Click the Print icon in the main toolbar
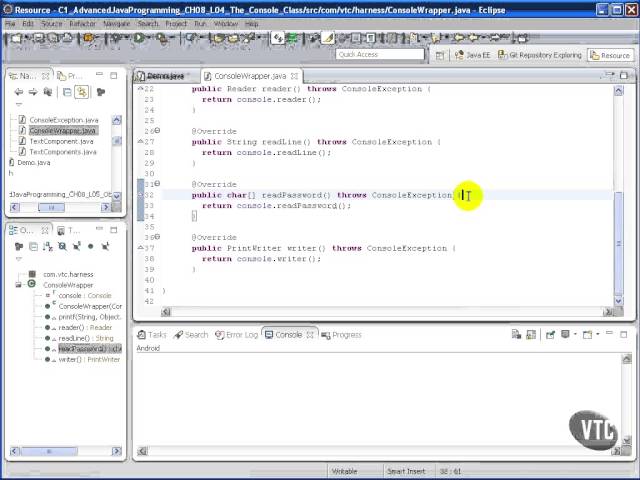Image resolution: width=640 pixels, height=480 pixels. pos(68,38)
